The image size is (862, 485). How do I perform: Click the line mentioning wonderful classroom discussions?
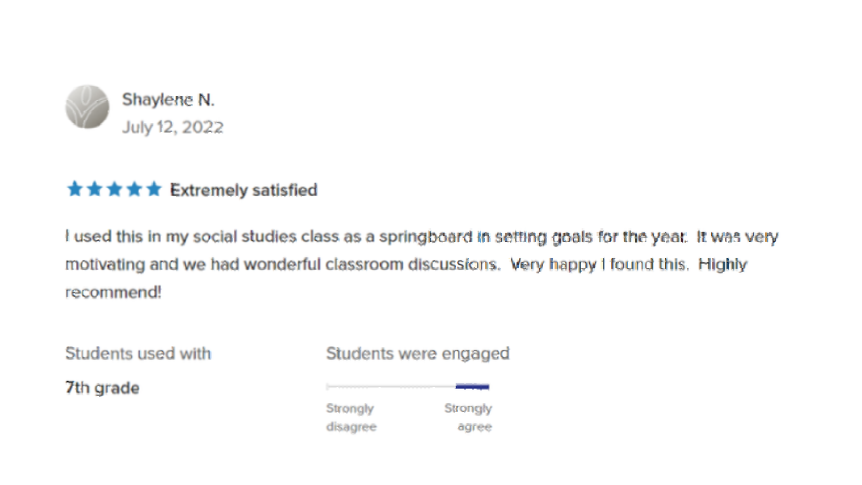tap(282, 266)
